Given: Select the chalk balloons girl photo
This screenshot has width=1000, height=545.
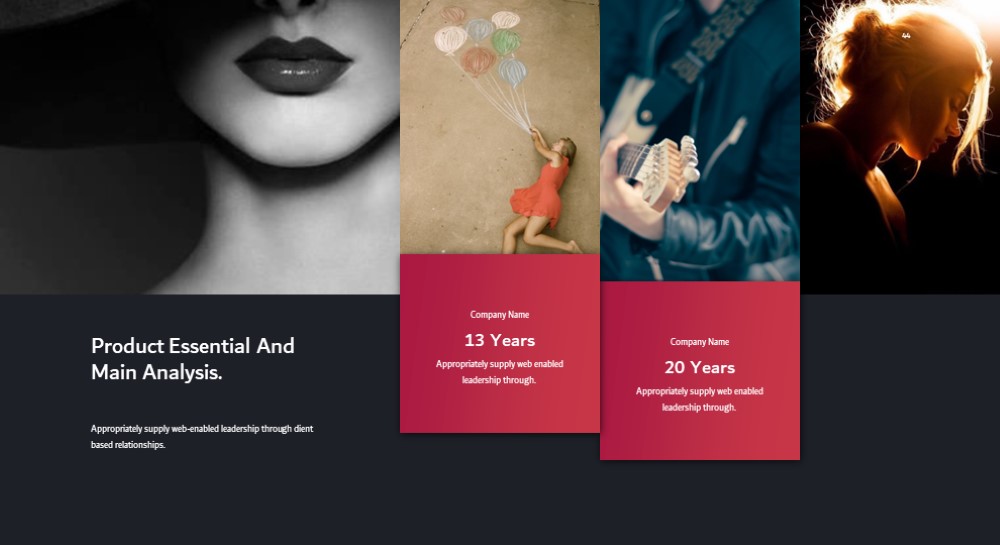Looking at the screenshot, I should pyautogui.click(x=499, y=127).
